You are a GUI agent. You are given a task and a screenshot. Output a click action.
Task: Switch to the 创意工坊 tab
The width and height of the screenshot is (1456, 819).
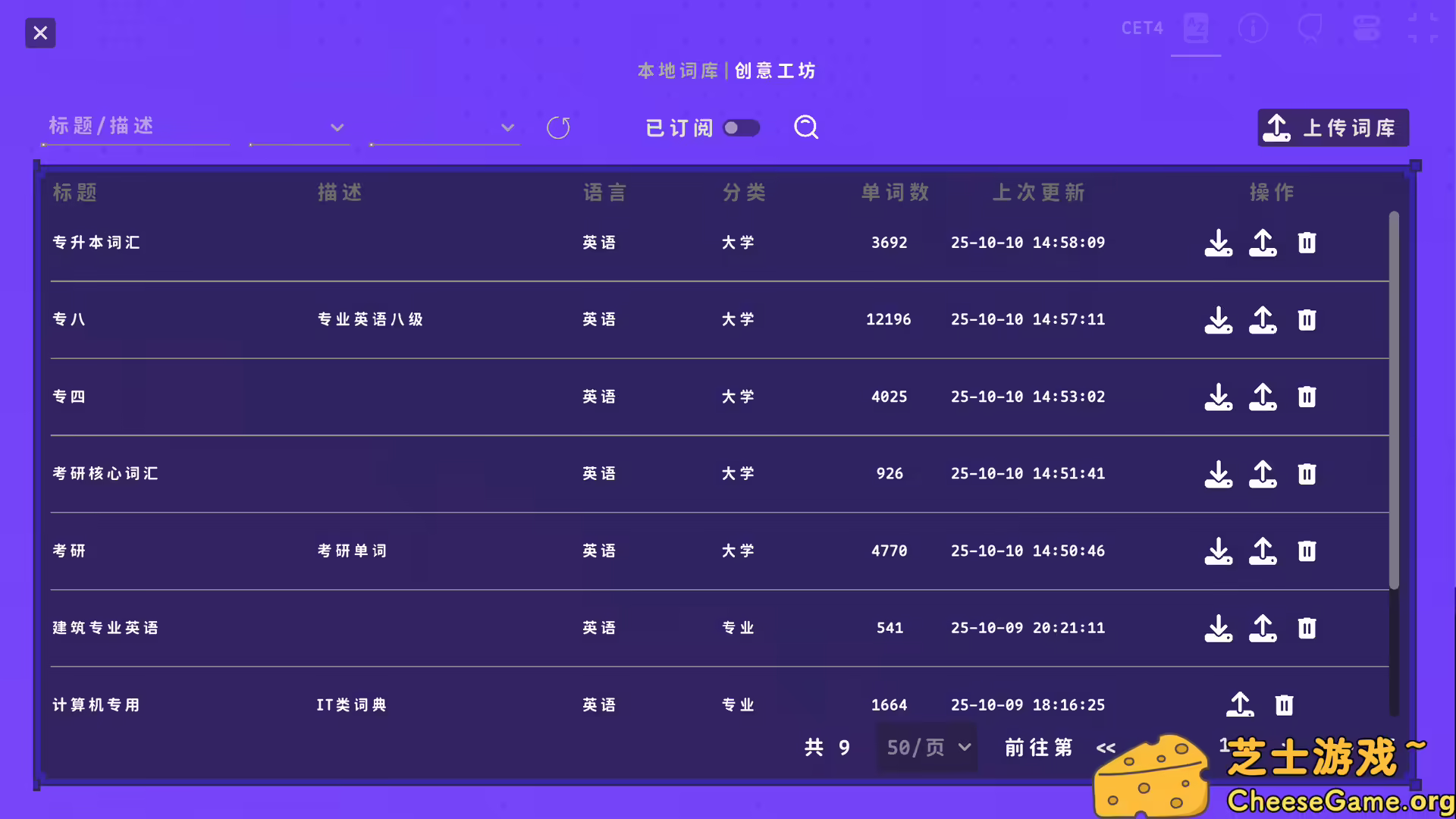774,70
